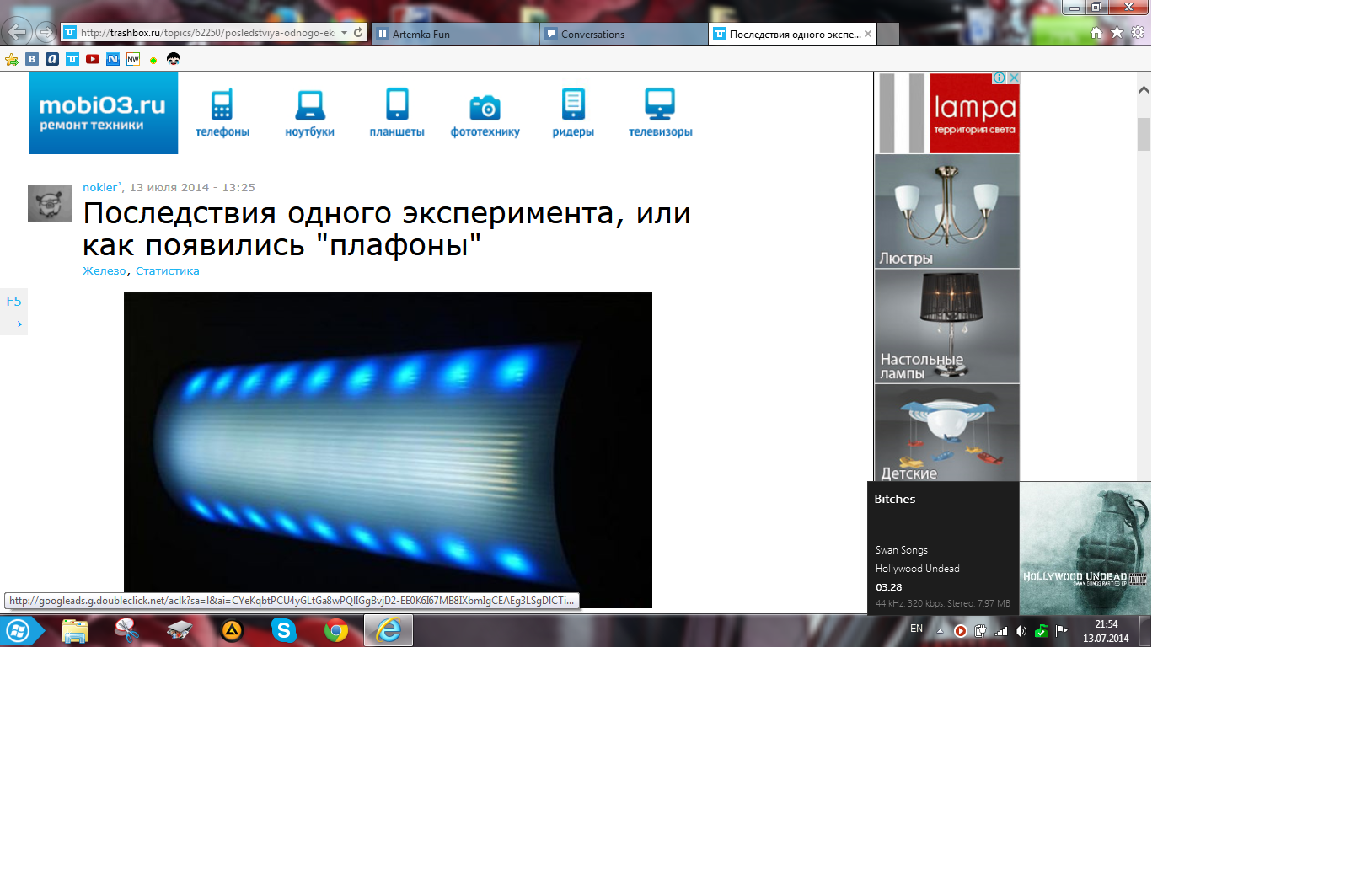
Task: Open the network signal tray icon
Action: click(x=1001, y=631)
